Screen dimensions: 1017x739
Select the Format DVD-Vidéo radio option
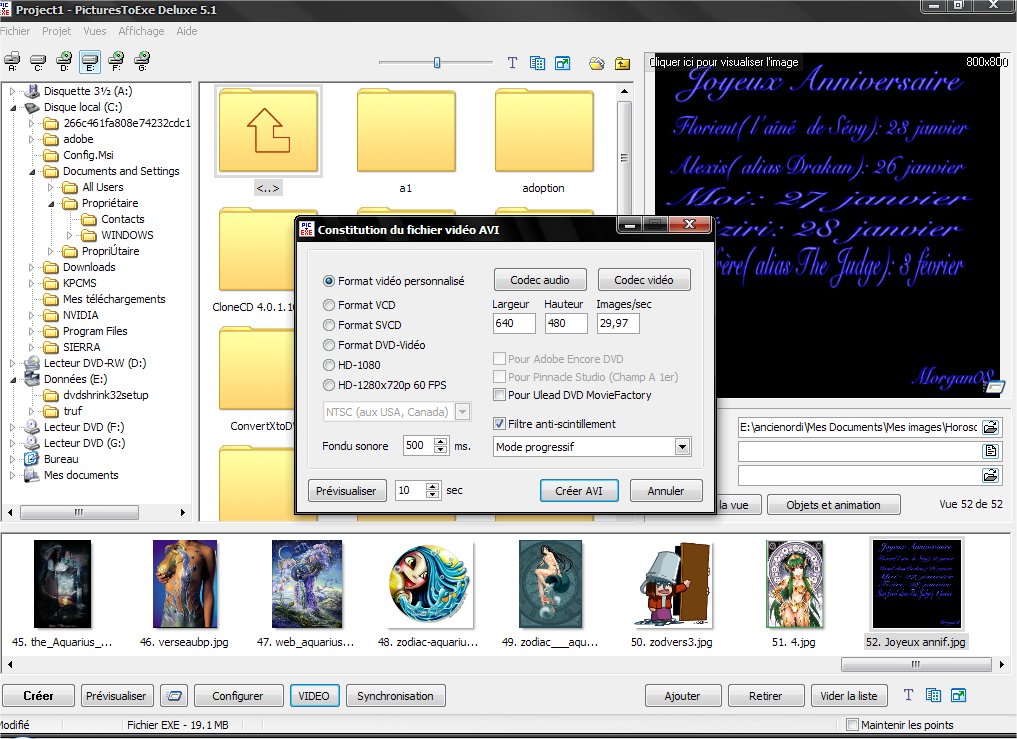click(x=329, y=345)
